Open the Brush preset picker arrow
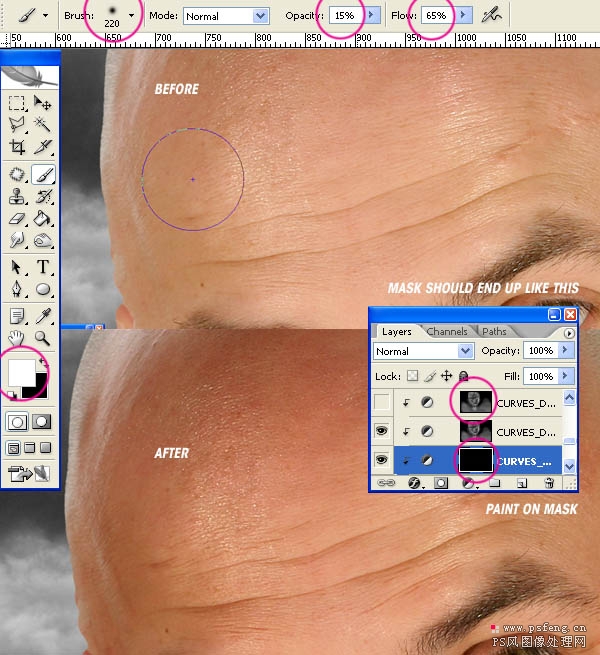 tap(132, 16)
